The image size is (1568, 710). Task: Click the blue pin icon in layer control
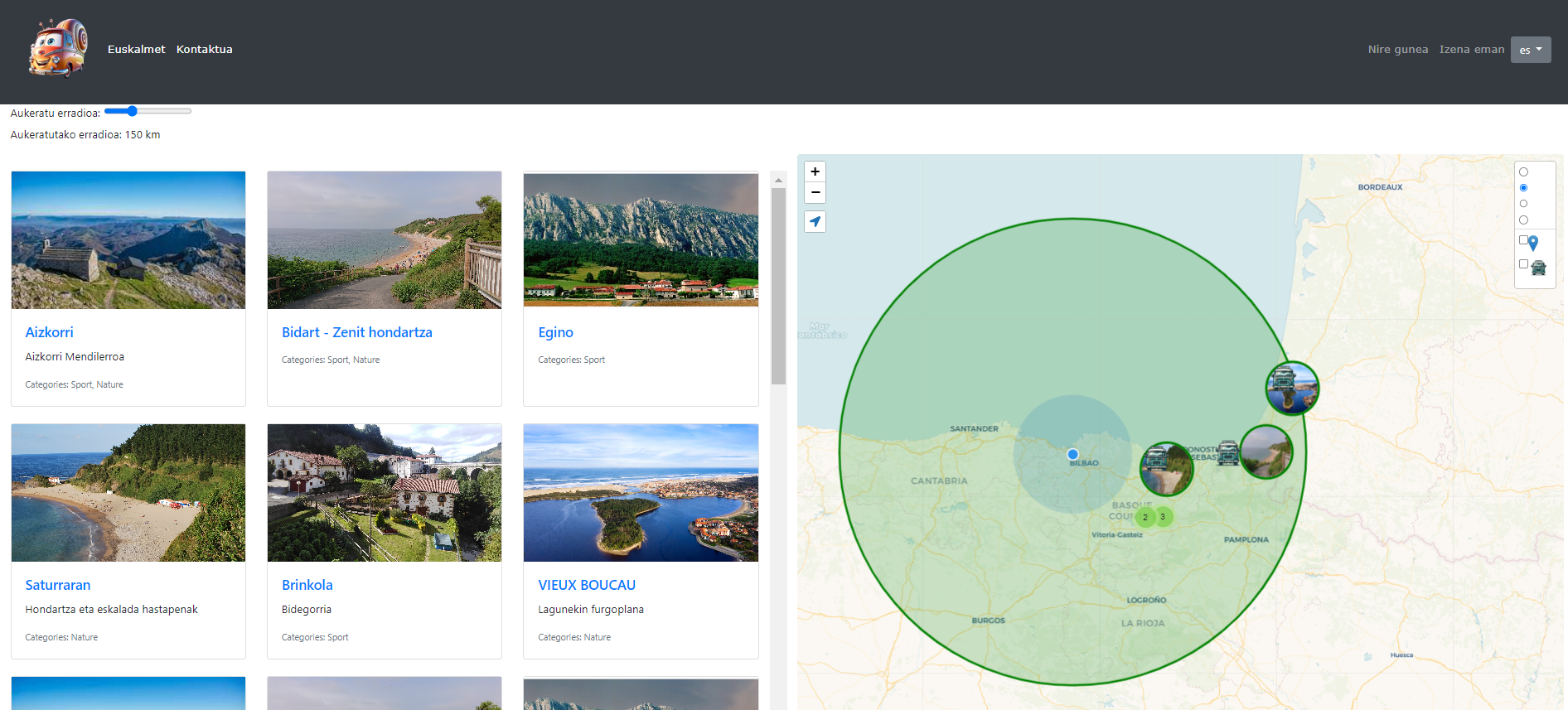pos(1533,243)
